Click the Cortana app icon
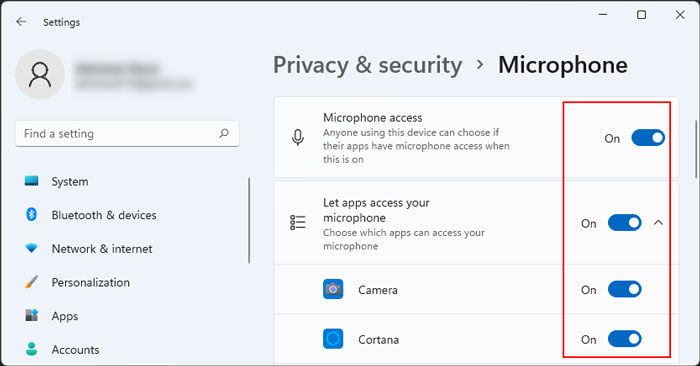 pos(333,339)
